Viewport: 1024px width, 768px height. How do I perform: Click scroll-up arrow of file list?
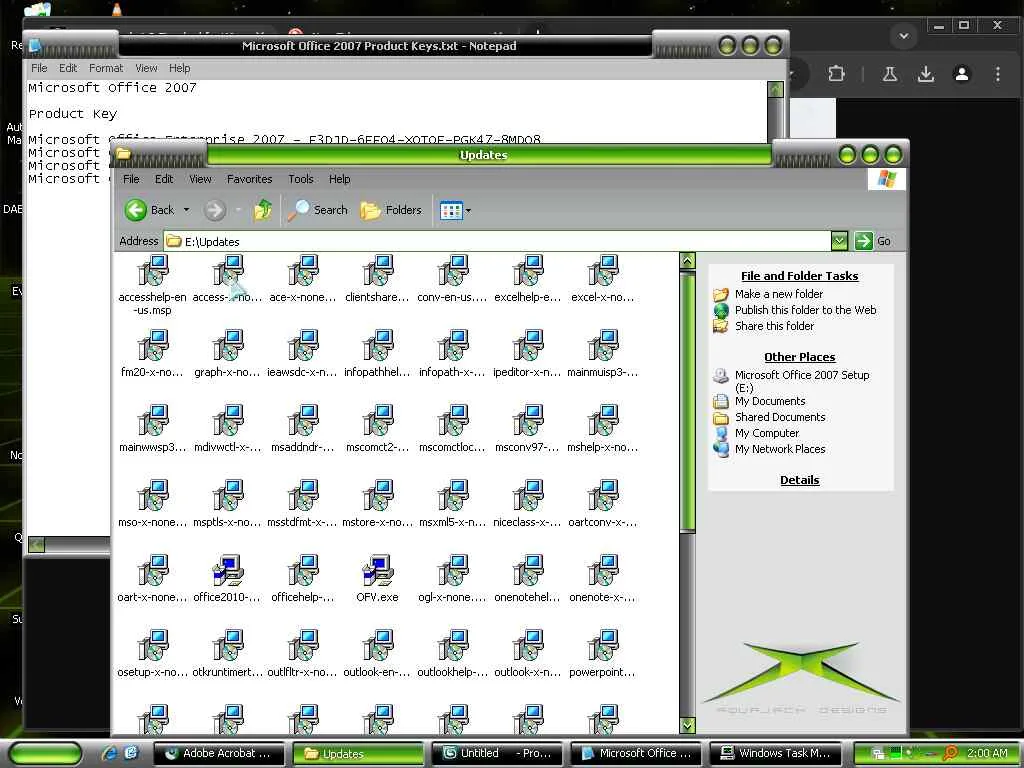pos(687,261)
